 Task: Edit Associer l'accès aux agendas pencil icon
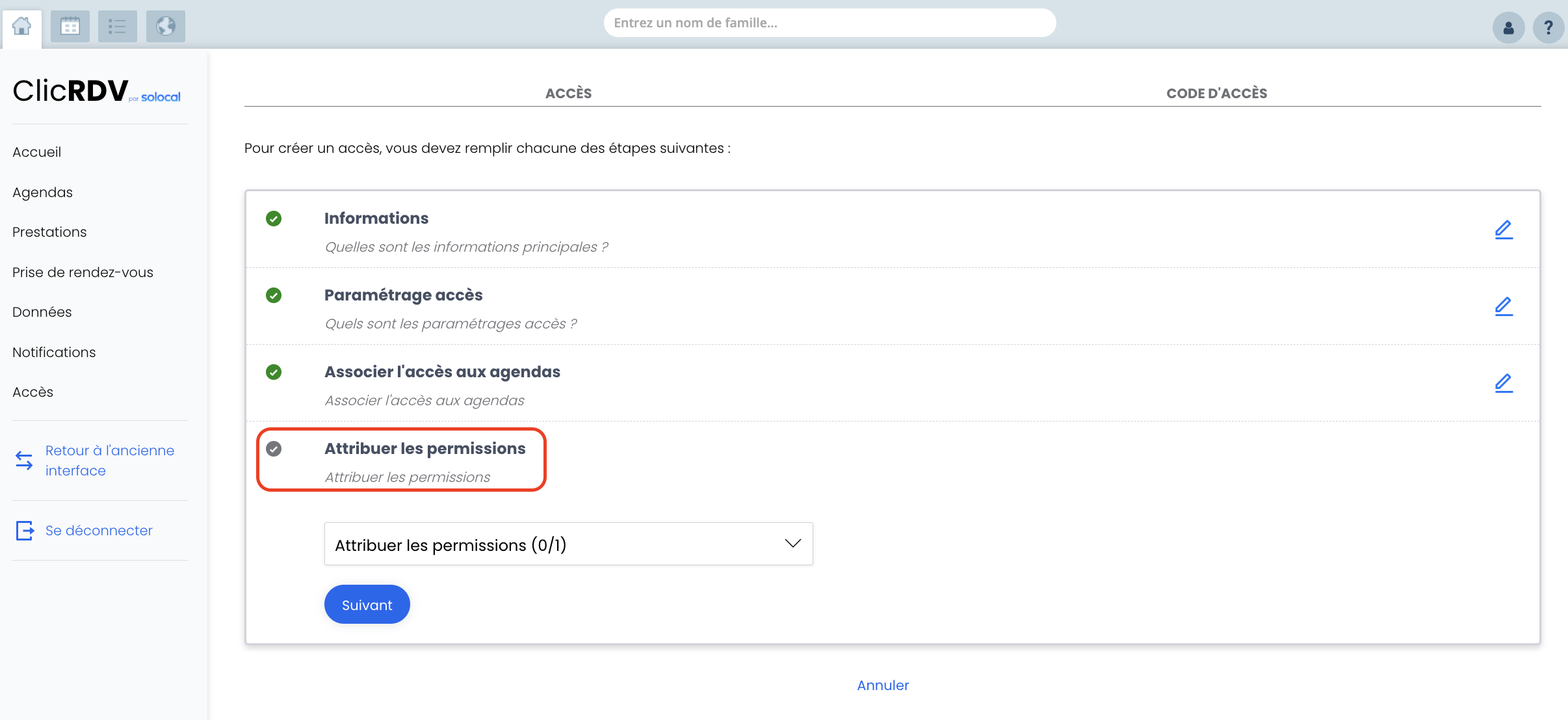coord(1504,383)
